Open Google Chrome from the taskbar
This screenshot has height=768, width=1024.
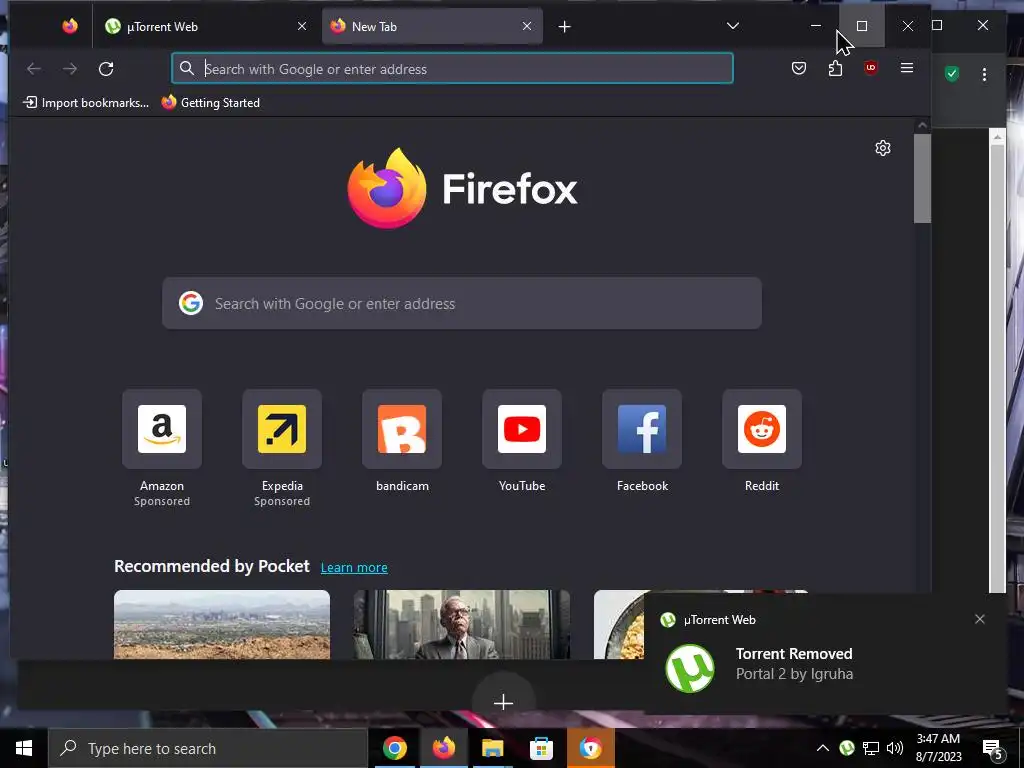(x=394, y=748)
